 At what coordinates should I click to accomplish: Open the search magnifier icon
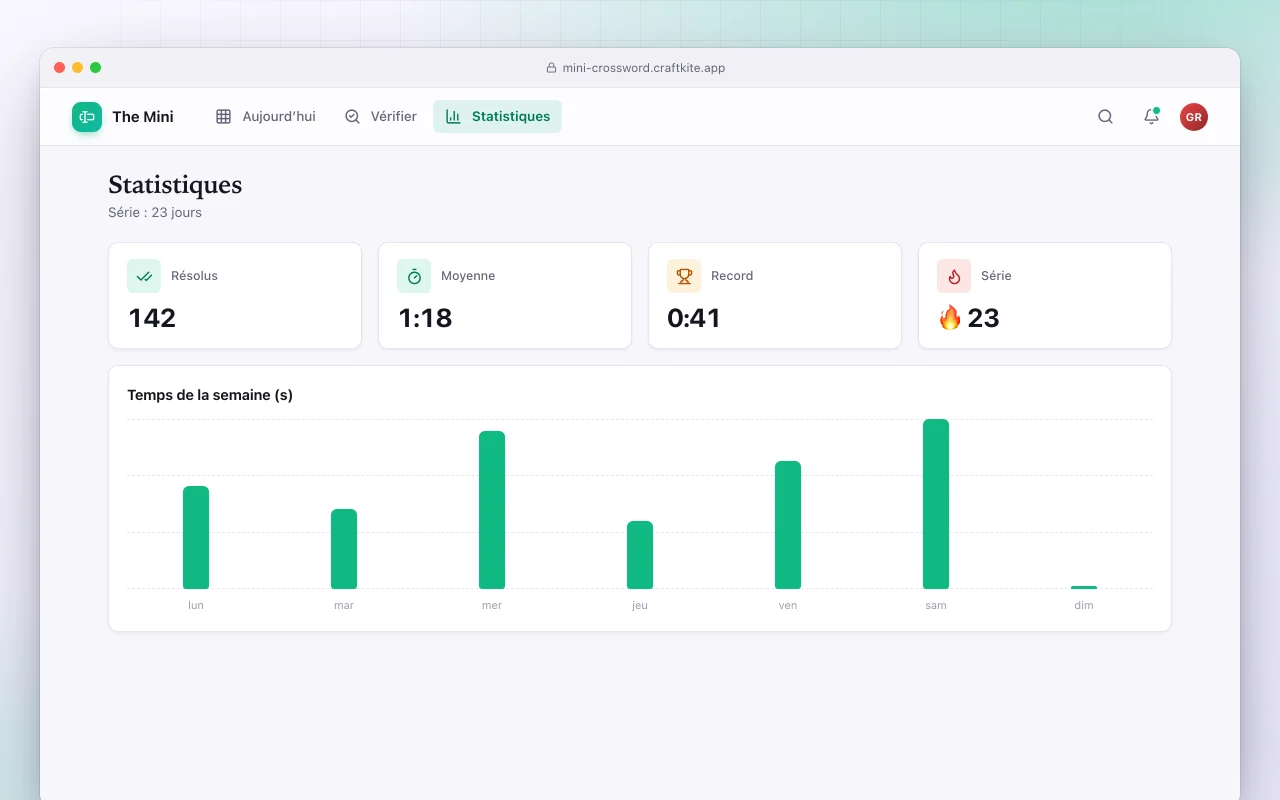point(1105,117)
